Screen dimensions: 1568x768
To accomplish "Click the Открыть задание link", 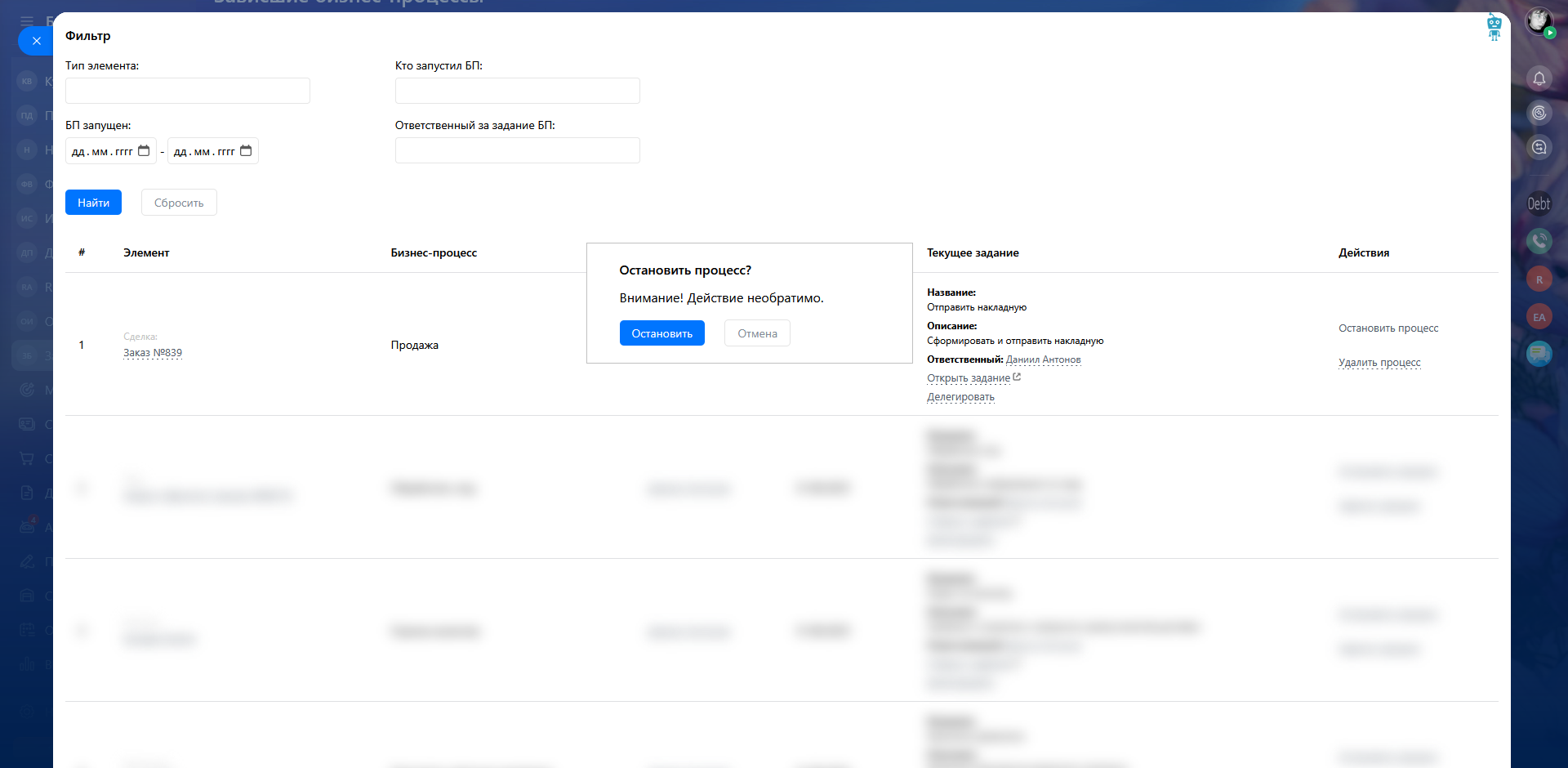I will (969, 378).
